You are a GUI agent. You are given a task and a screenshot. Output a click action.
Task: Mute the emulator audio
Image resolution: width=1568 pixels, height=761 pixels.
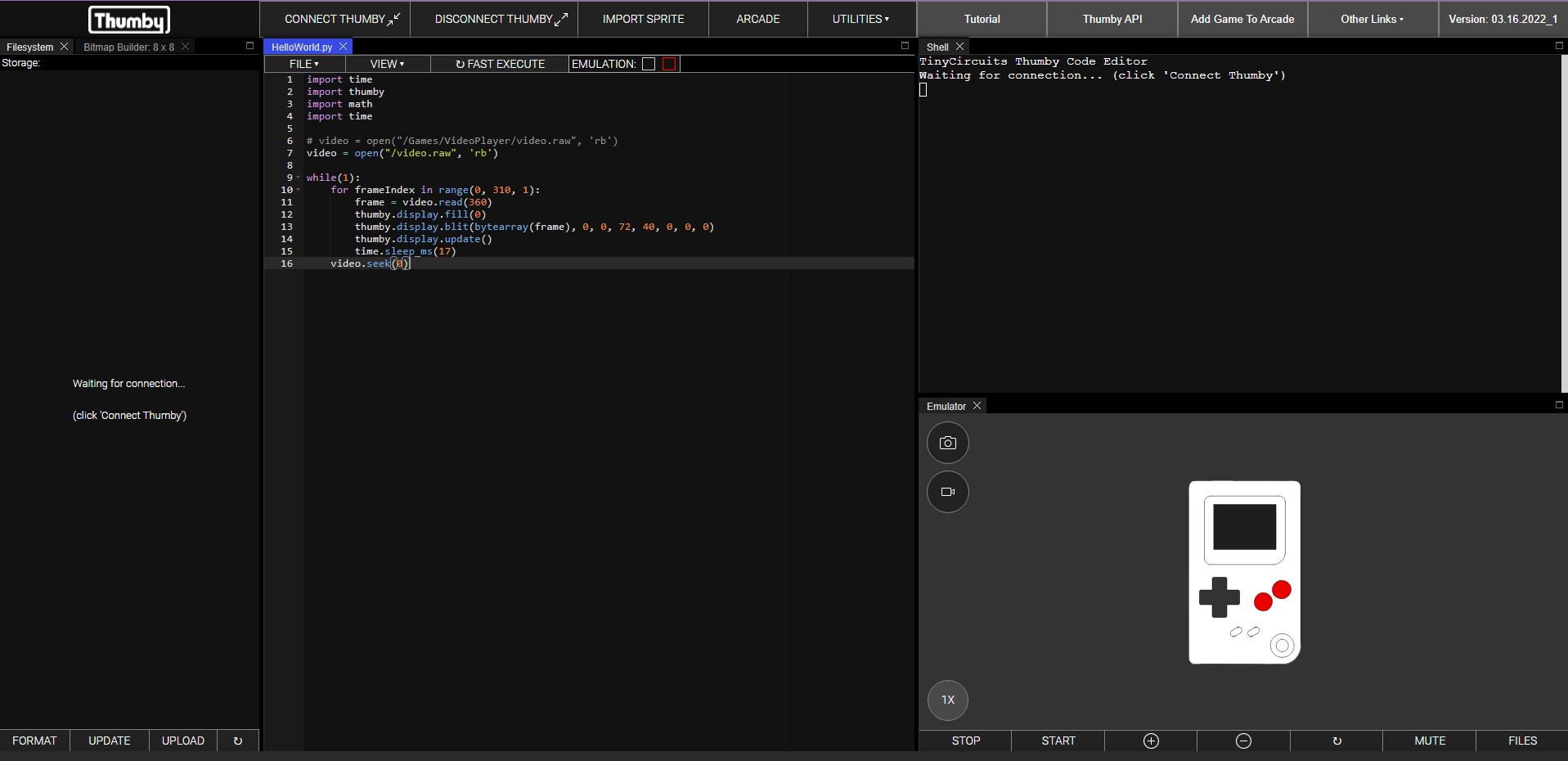point(1429,741)
